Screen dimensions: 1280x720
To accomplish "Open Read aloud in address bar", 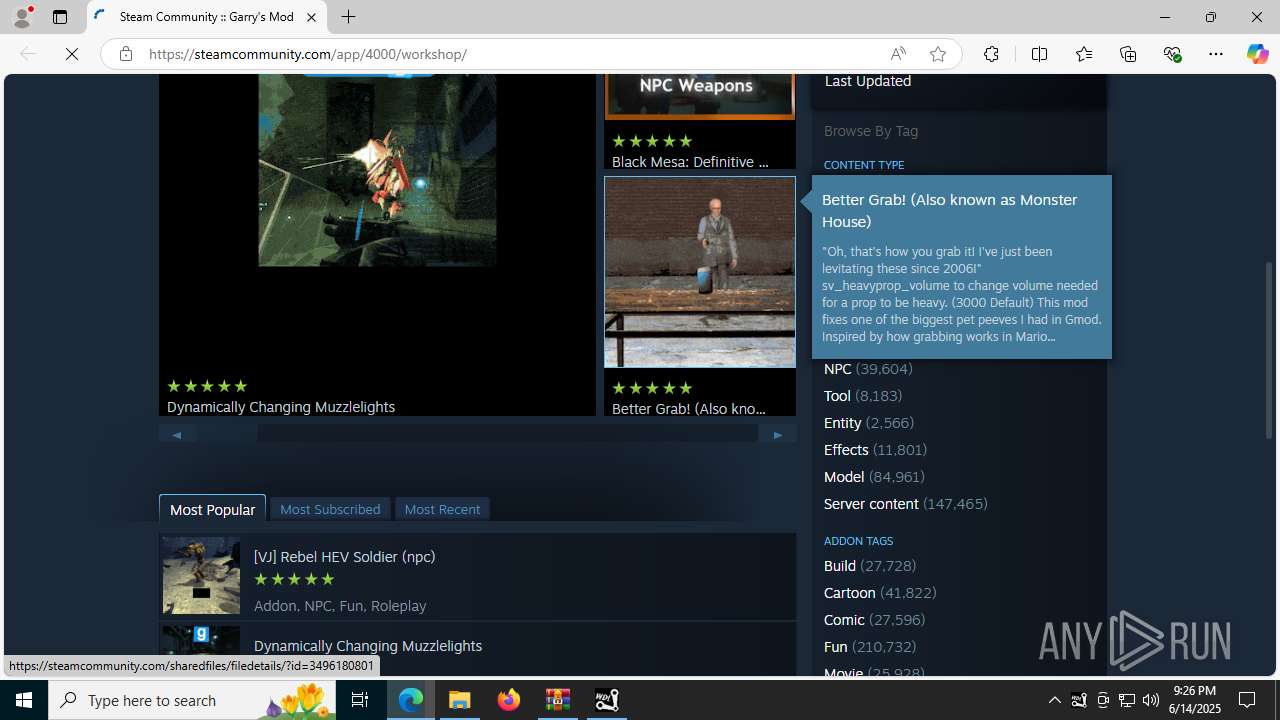I will pos(897,54).
